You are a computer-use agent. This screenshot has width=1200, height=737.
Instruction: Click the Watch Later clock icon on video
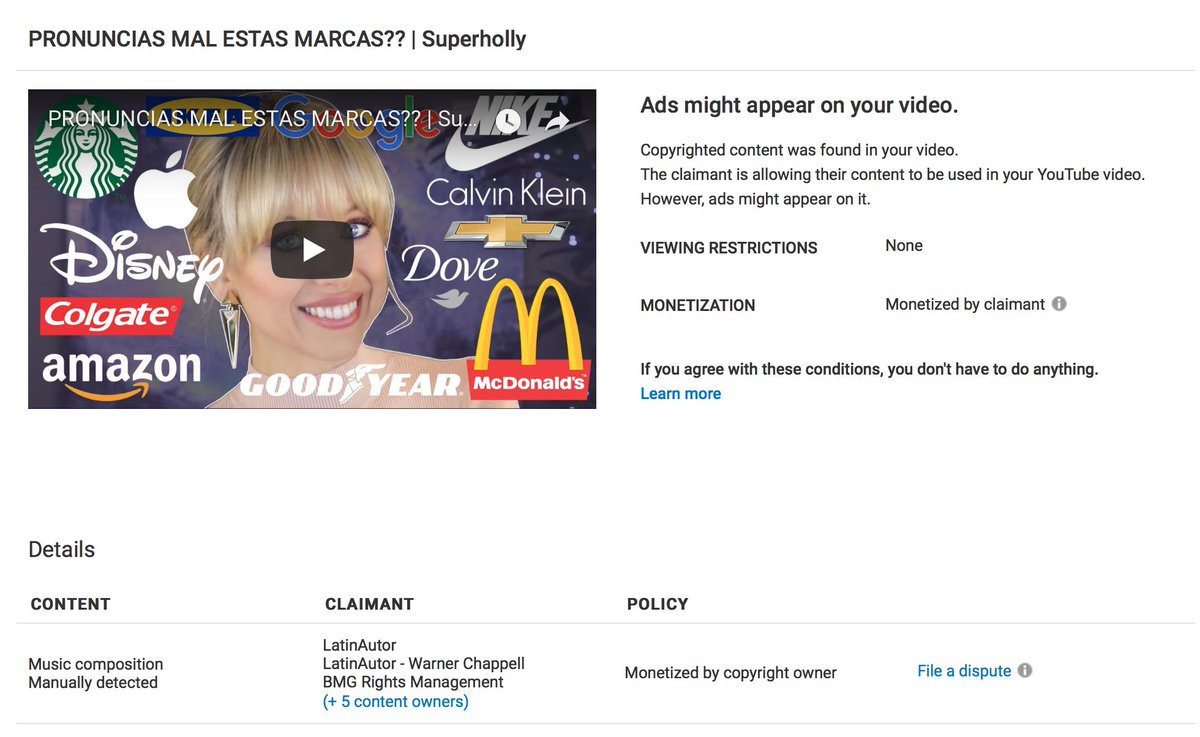(508, 121)
